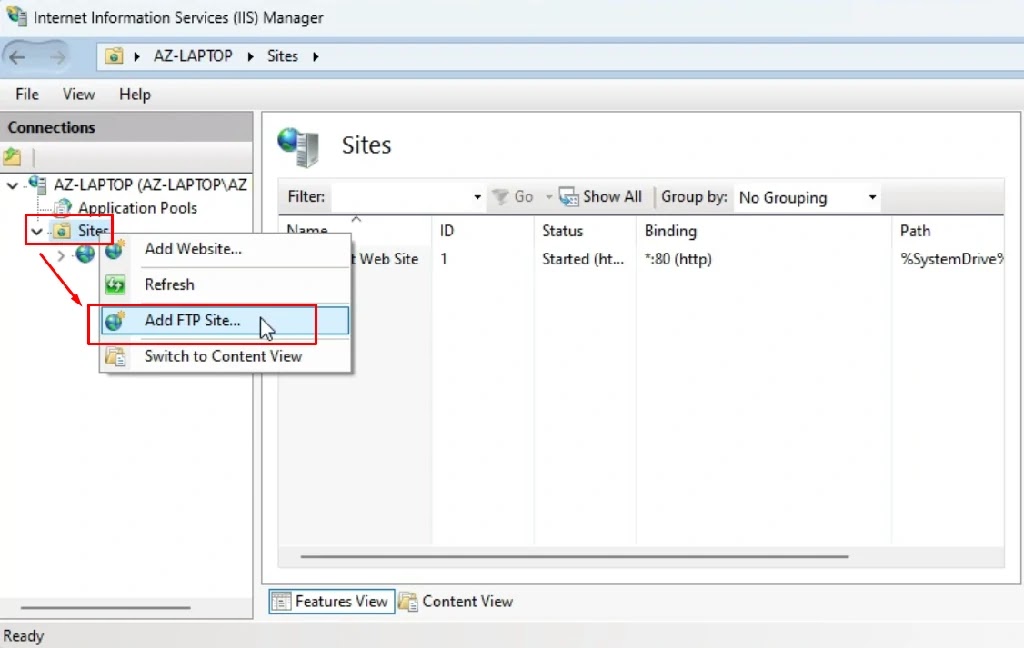Click inside the Filter input field
Viewport: 1024px width, 648px height.
point(400,197)
